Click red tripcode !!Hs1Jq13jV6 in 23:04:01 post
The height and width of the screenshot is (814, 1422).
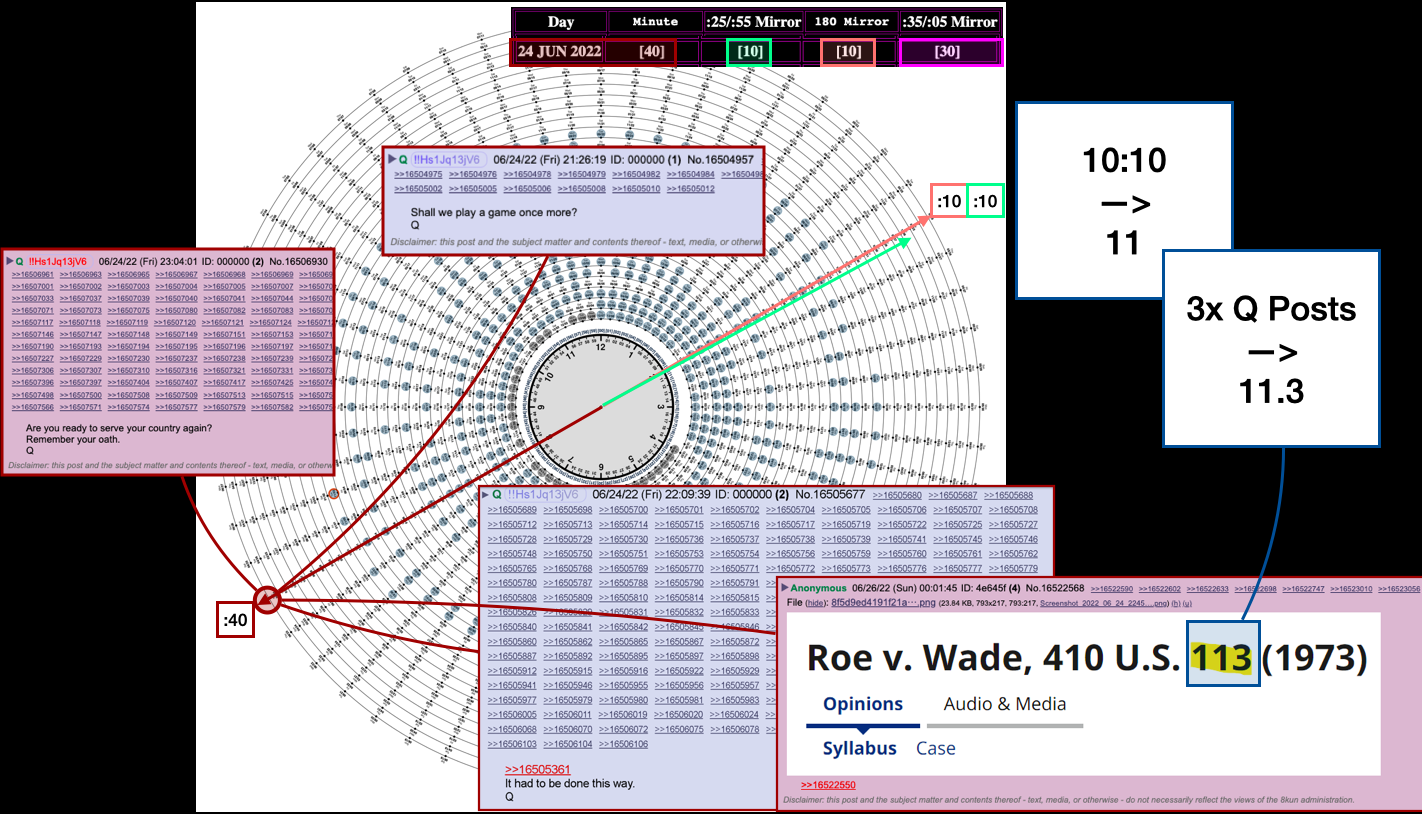click(57, 260)
